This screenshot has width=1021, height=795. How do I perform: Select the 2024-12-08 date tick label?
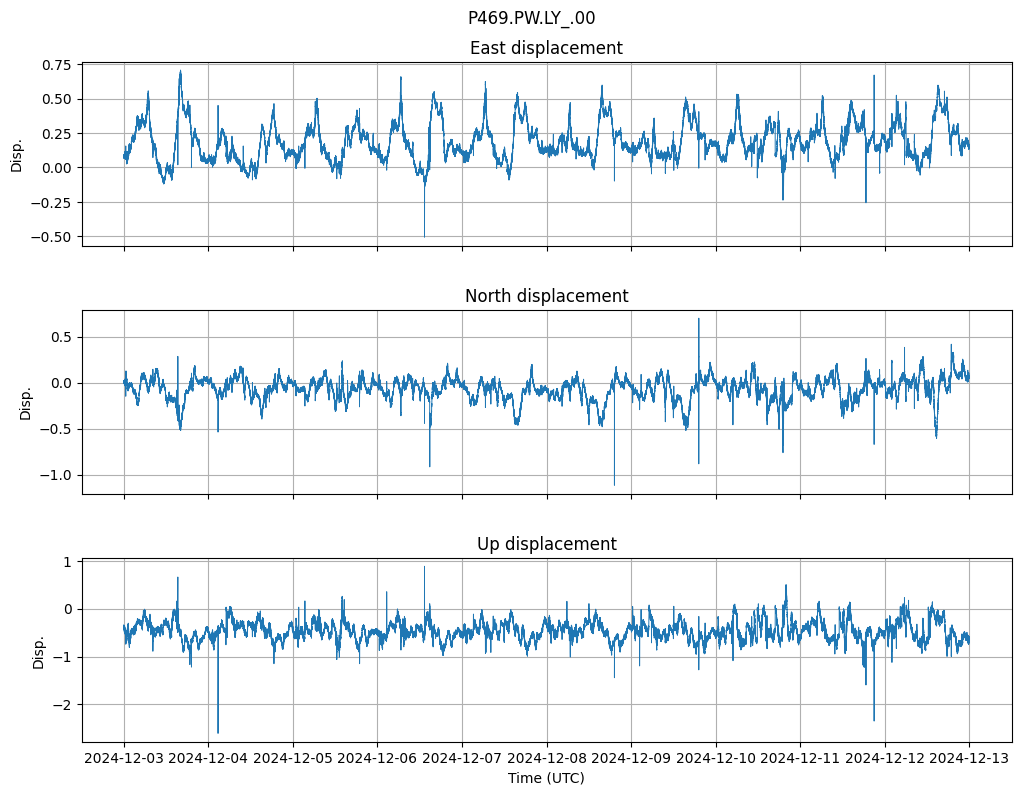tap(546, 759)
